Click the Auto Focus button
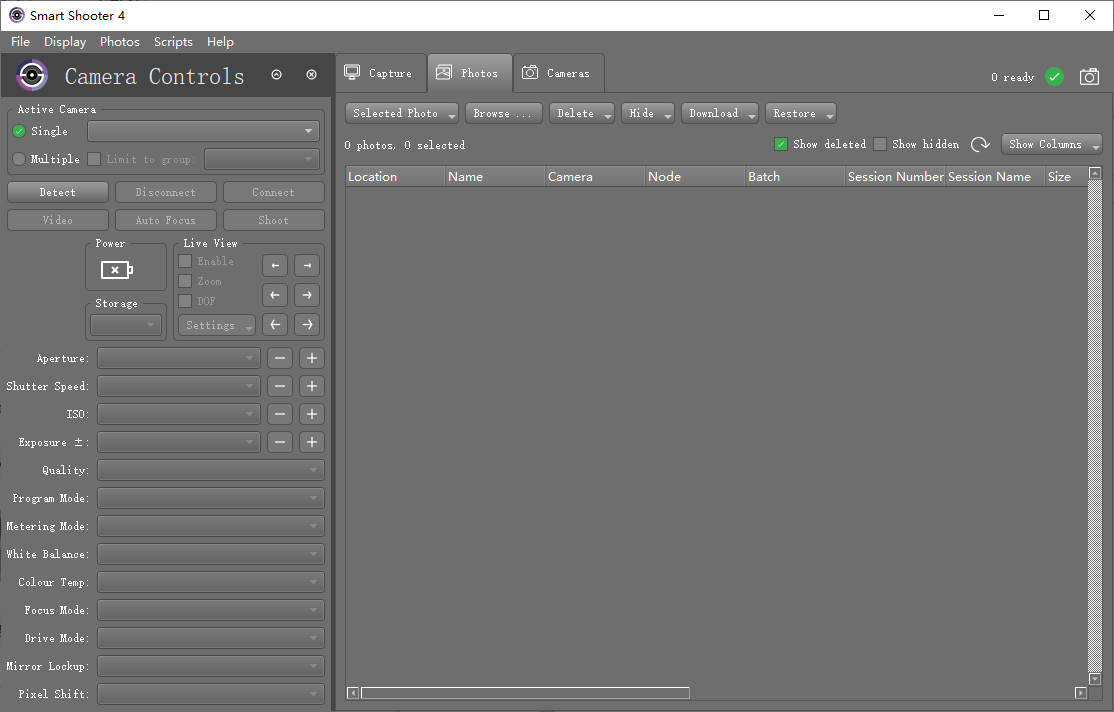 click(x=166, y=220)
